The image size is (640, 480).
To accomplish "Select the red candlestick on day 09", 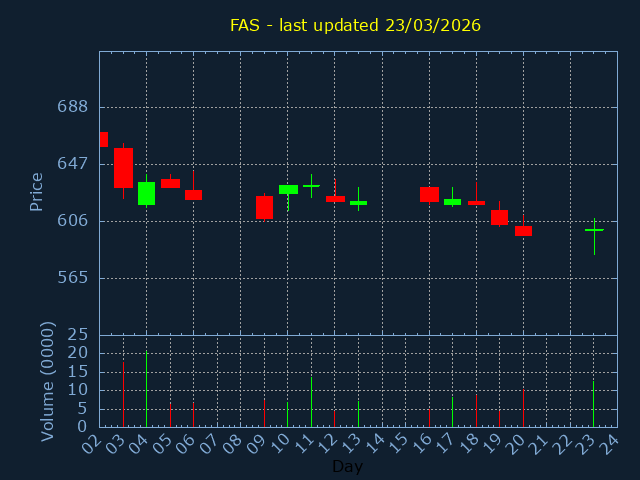I will (x=264, y=207).
